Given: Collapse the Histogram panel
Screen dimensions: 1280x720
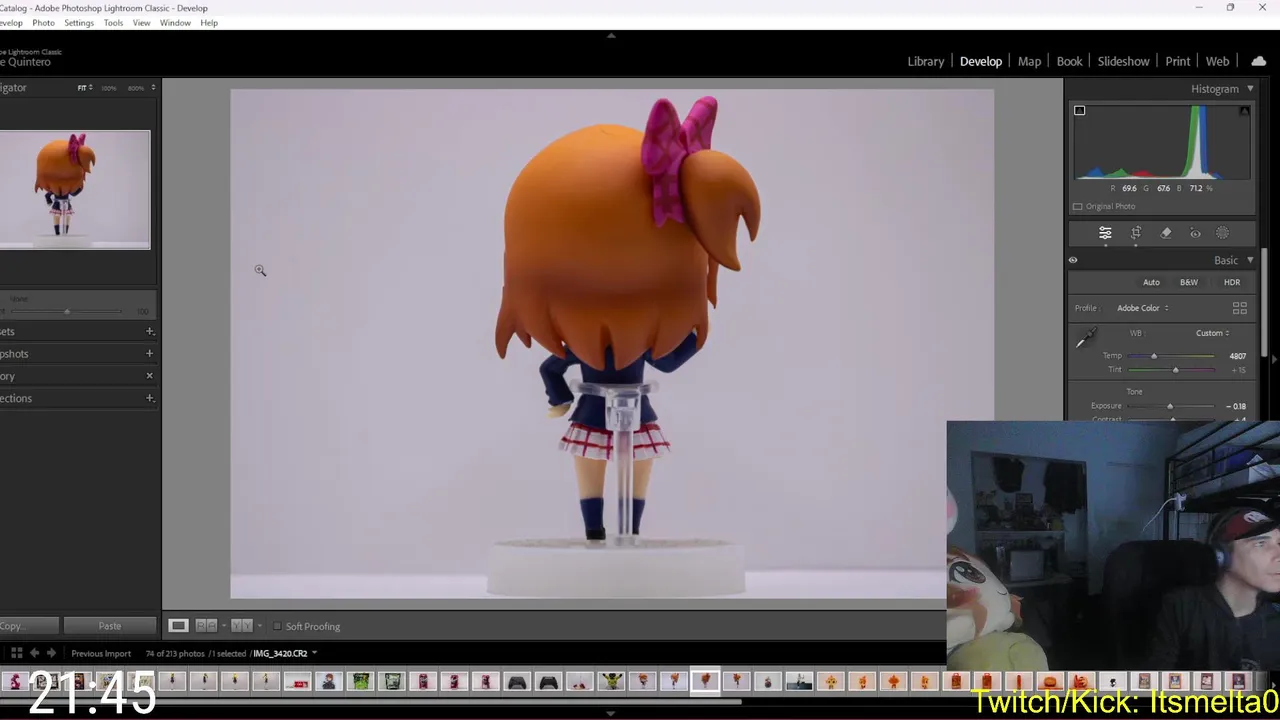Looking at the screenshot, I should tap(1250, 89).
